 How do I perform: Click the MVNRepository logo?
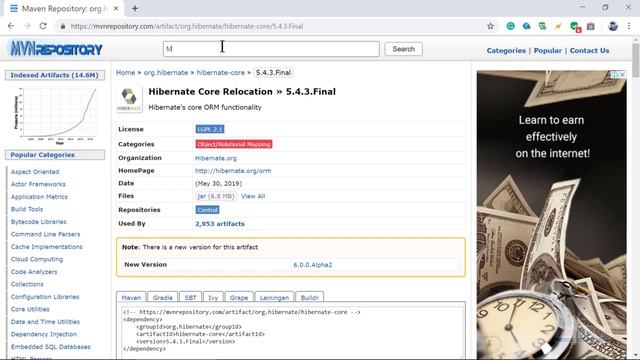55,49
